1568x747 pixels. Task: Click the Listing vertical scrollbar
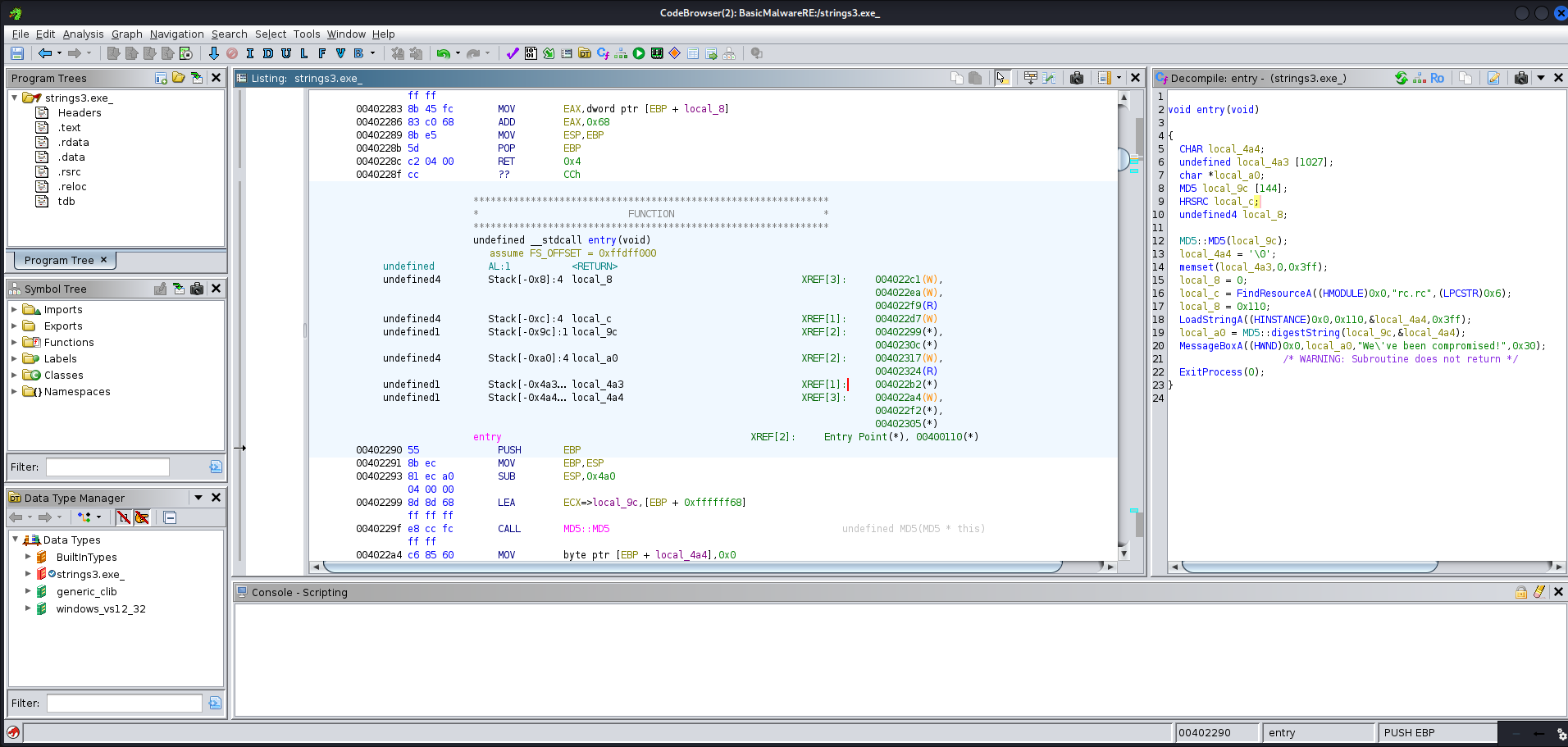tap(1124, 328)
